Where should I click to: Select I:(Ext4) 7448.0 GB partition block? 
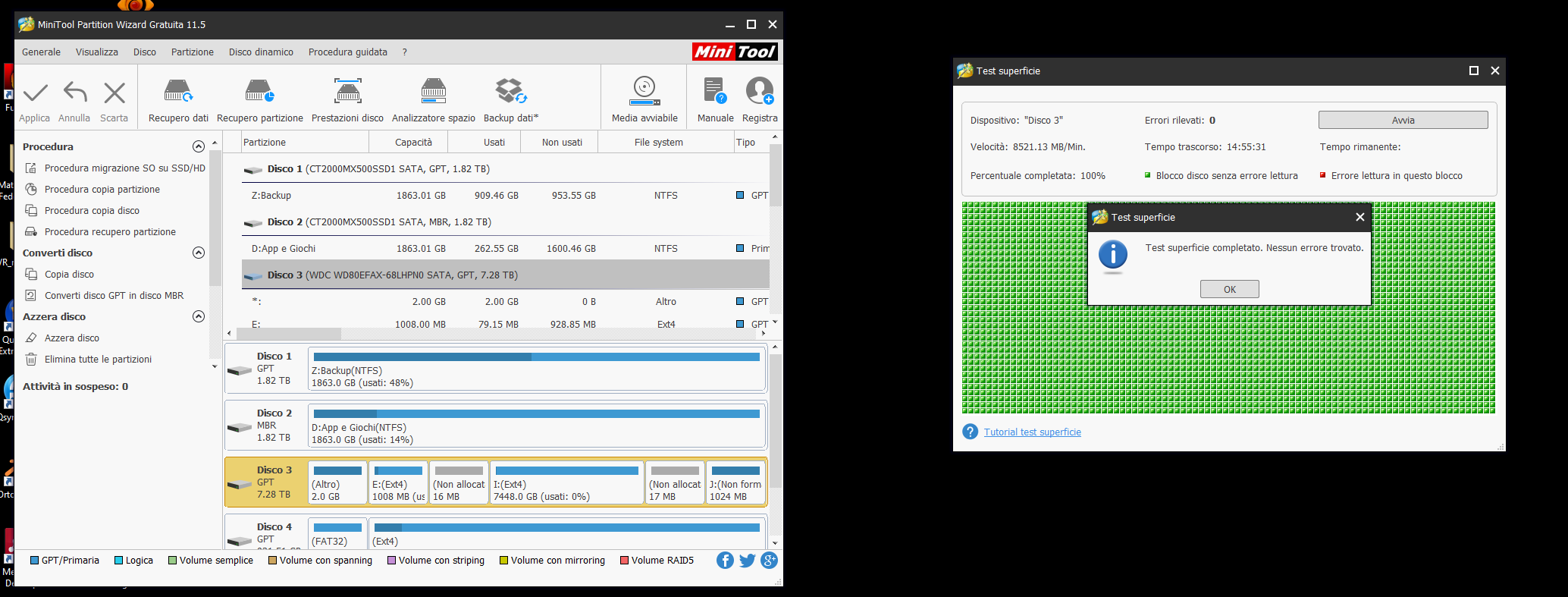click(x=567, y=483)
